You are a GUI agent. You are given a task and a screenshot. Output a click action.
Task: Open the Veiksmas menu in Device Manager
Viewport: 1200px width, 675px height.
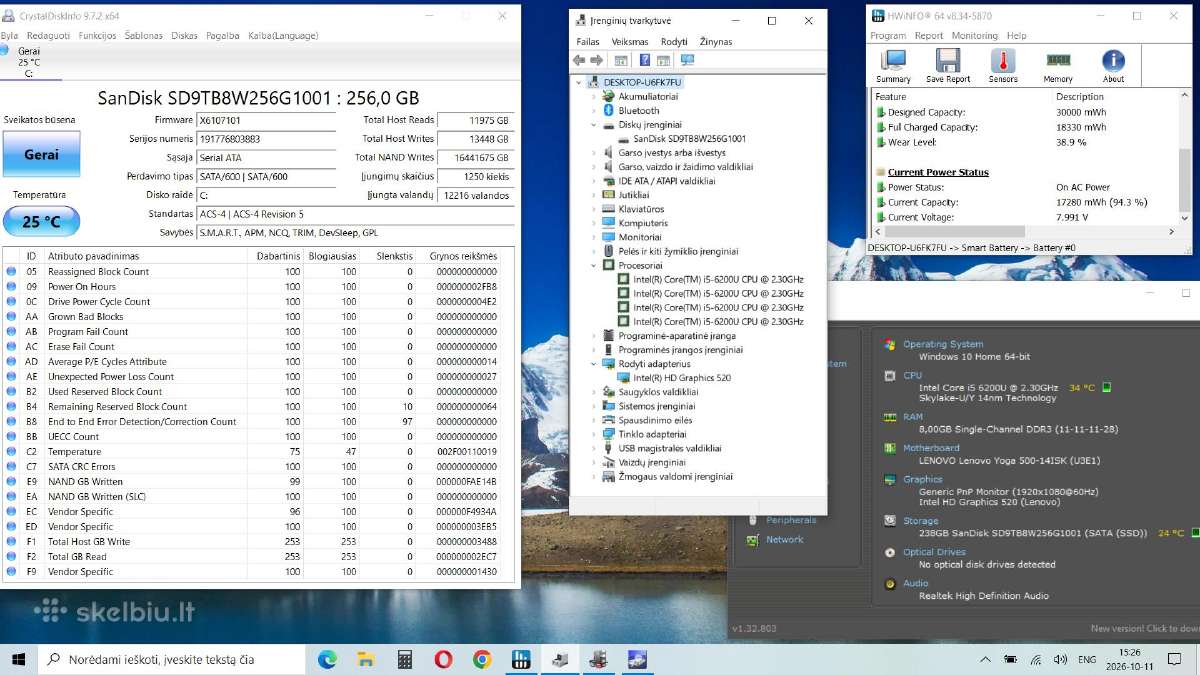click(x=630, y=42)
